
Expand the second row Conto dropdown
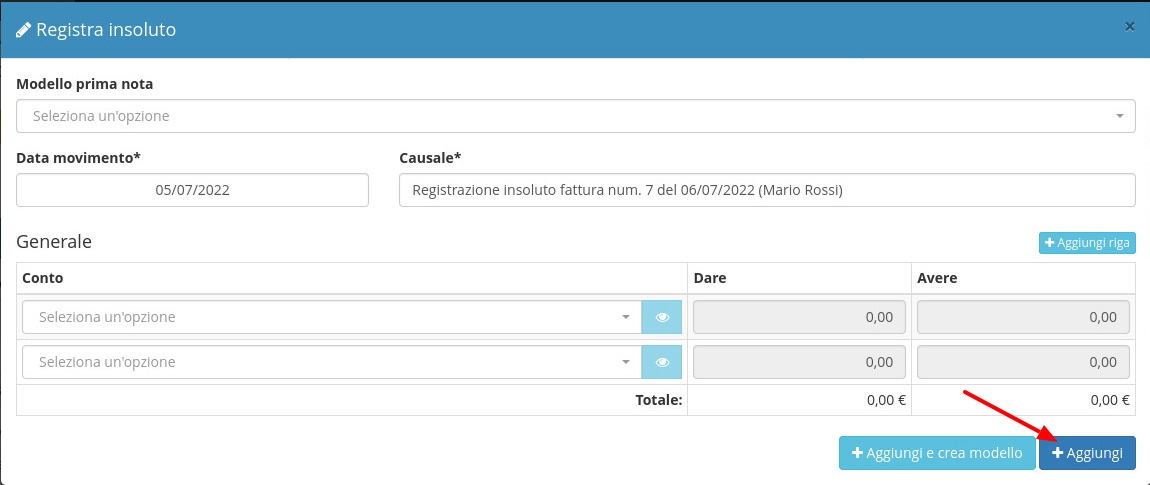coord(330,362)
